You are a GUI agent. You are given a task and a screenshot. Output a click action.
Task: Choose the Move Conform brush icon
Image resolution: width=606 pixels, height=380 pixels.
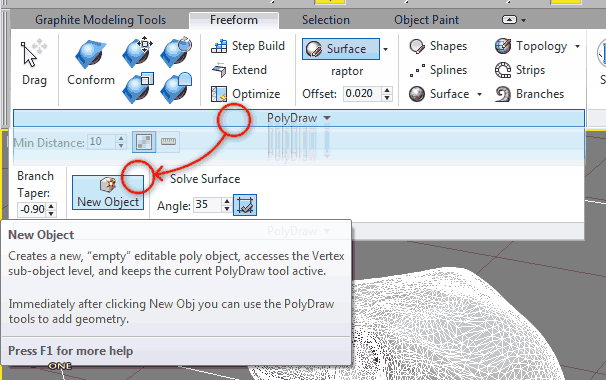(x=137, y=52)
